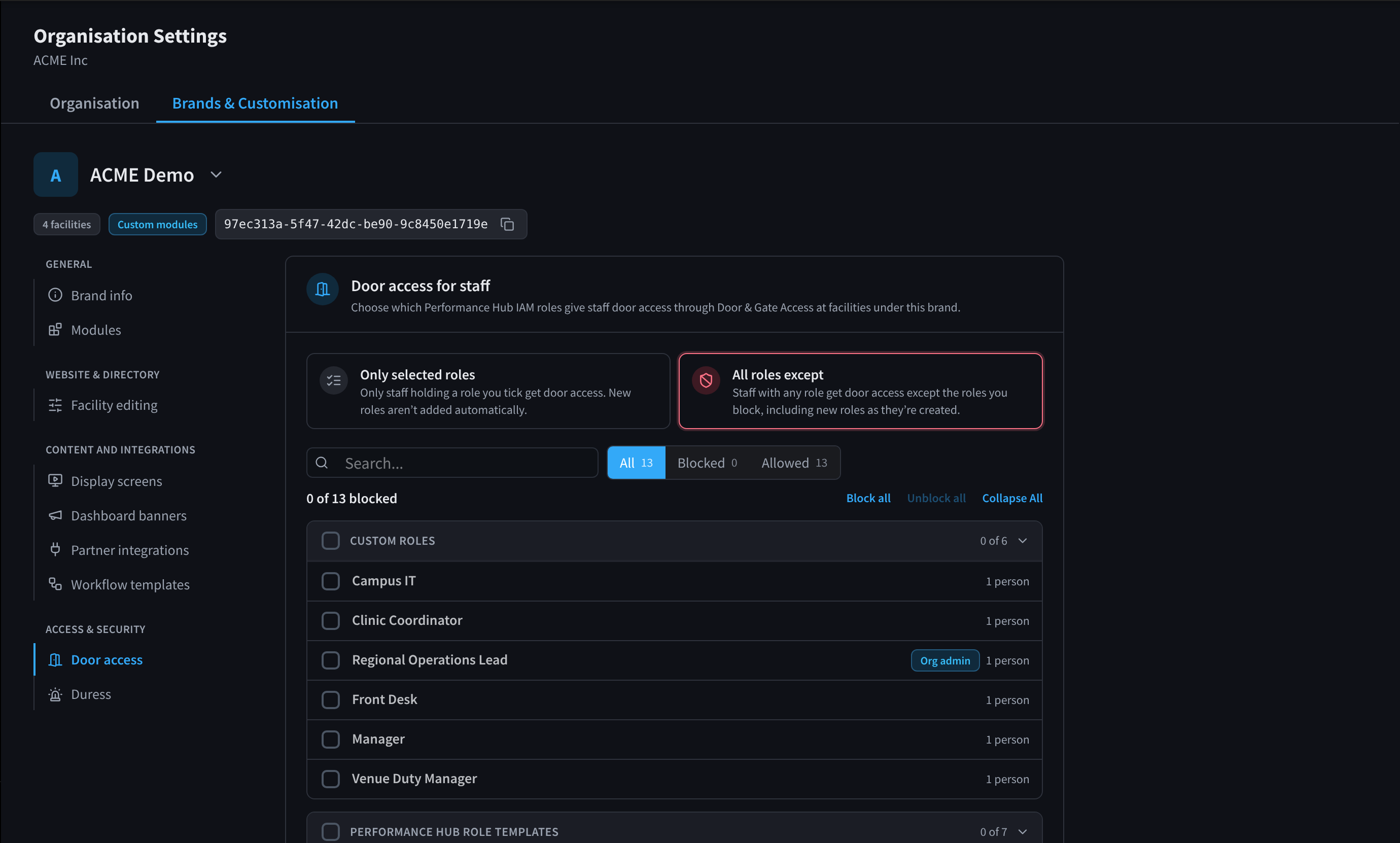Image resolution: width=1400 pixels, height=843 pixels.
Task: Click the ACME Demo brand avatar
Action: tap(56, 174)
